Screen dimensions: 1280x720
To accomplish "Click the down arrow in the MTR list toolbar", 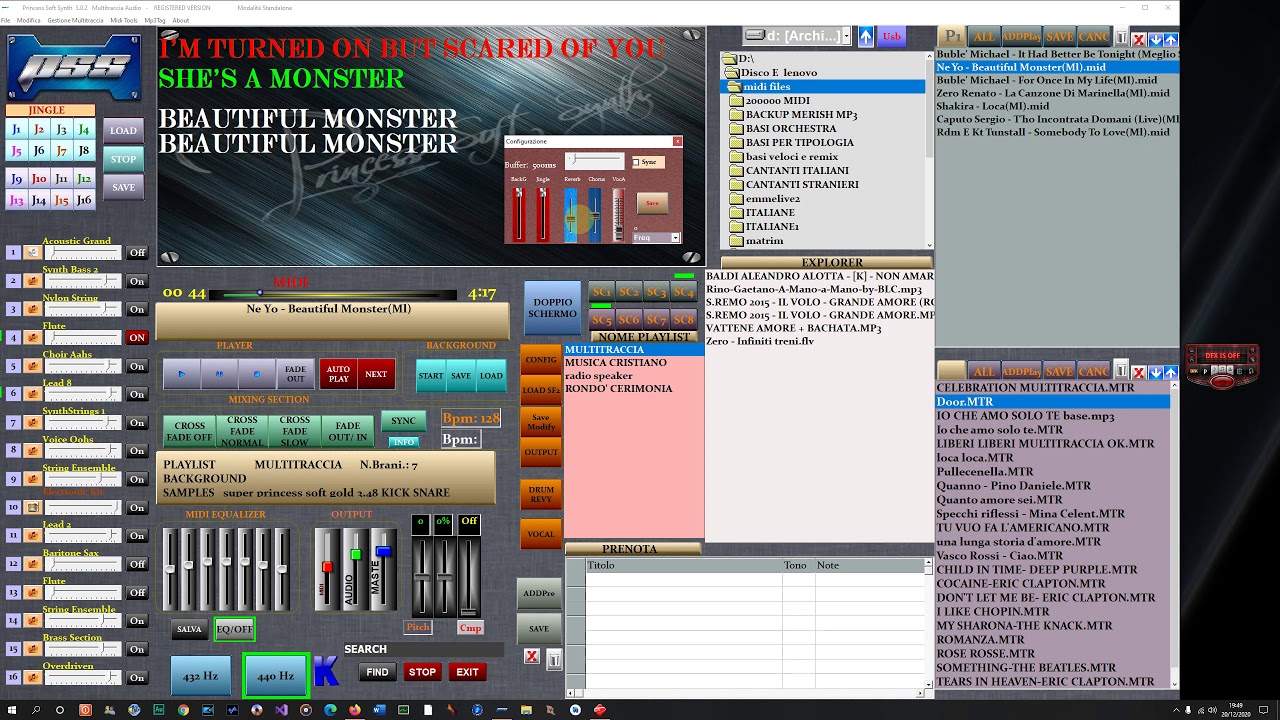I will 1155,372.
